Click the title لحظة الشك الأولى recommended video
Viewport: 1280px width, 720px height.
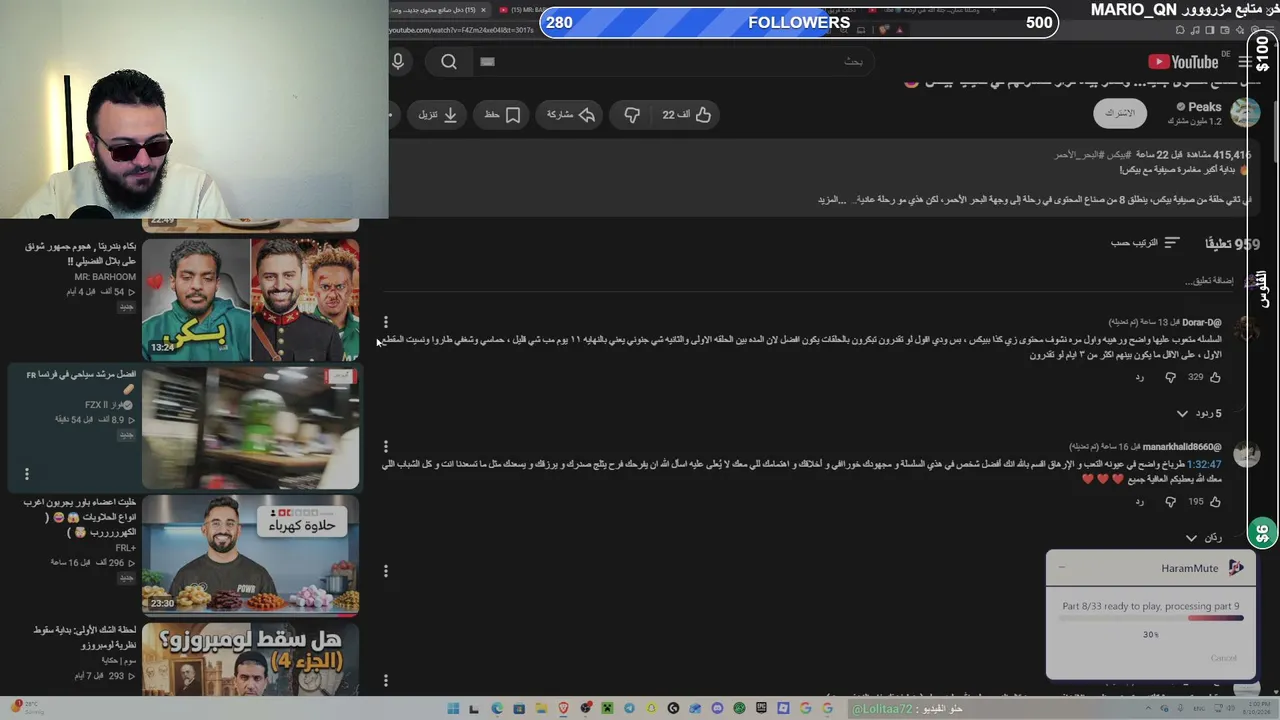(x=84, y=637)
